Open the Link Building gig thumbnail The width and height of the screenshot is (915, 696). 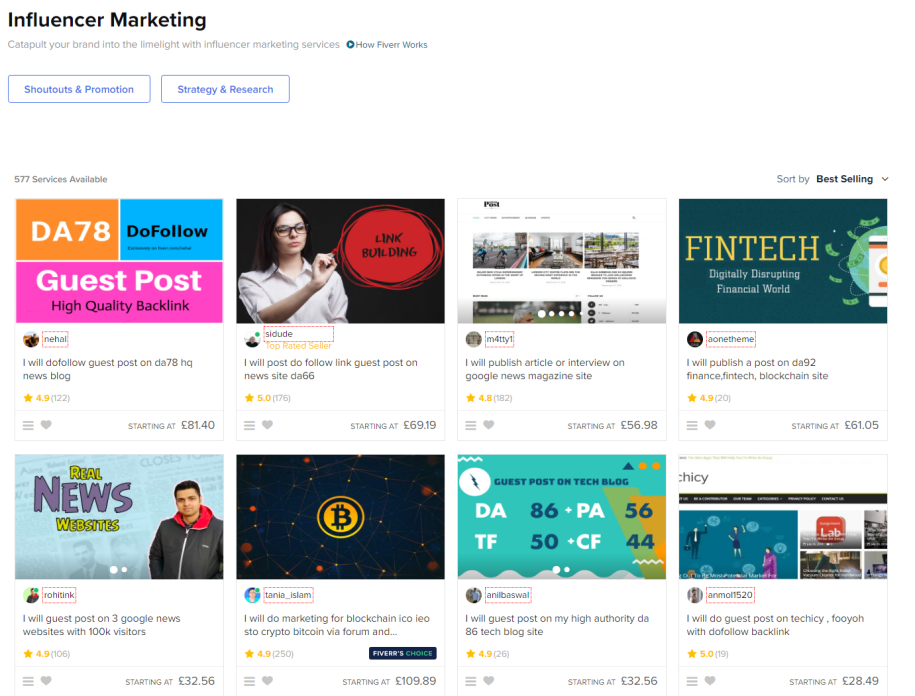tap(340, 261)
